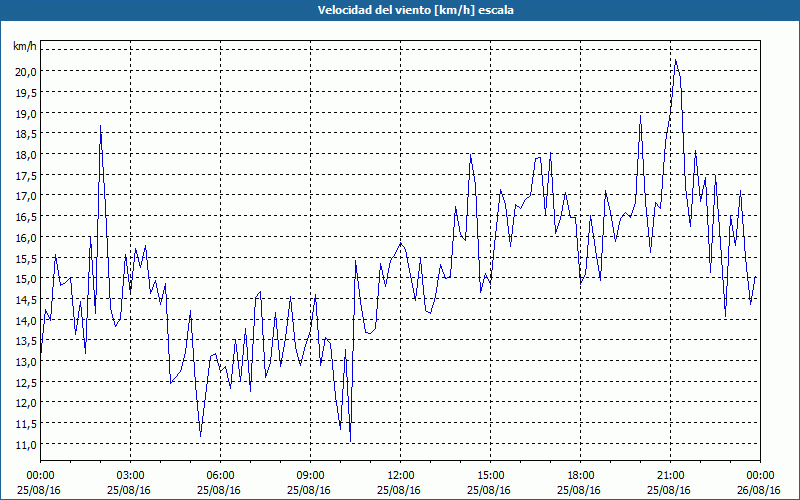Click the chart title 'Velocidad del viento [km/h] escala'
This screenshot has width=800, height=500.
tap(415, 10)
